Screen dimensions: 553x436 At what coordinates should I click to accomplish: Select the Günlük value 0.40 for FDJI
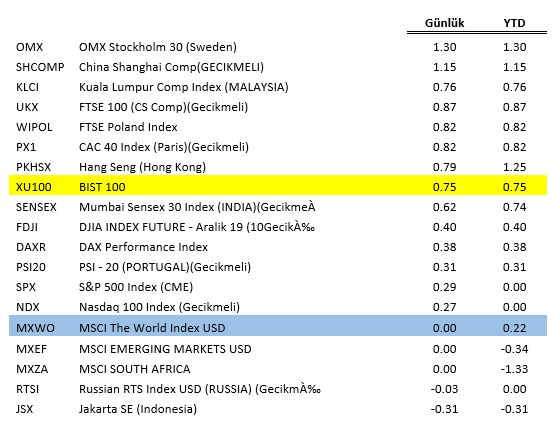444,227
